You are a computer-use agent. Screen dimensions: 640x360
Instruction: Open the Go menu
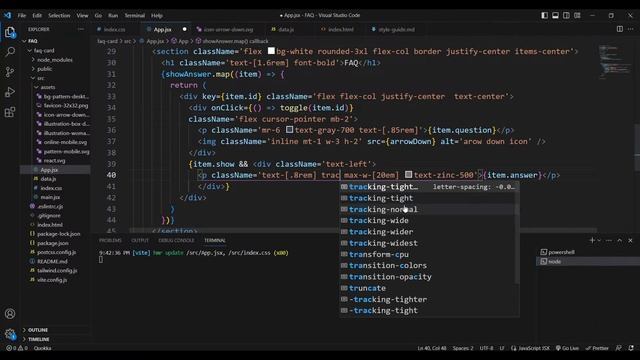(98, 16)
